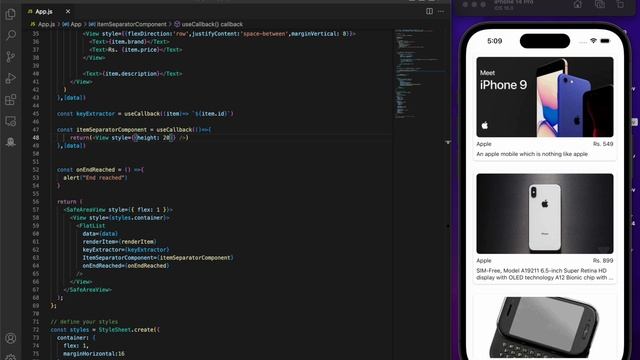This screenshot has width=640, height=360.
Task: Click 'FlatList' tag on line 59
Action: pos(92,226)
